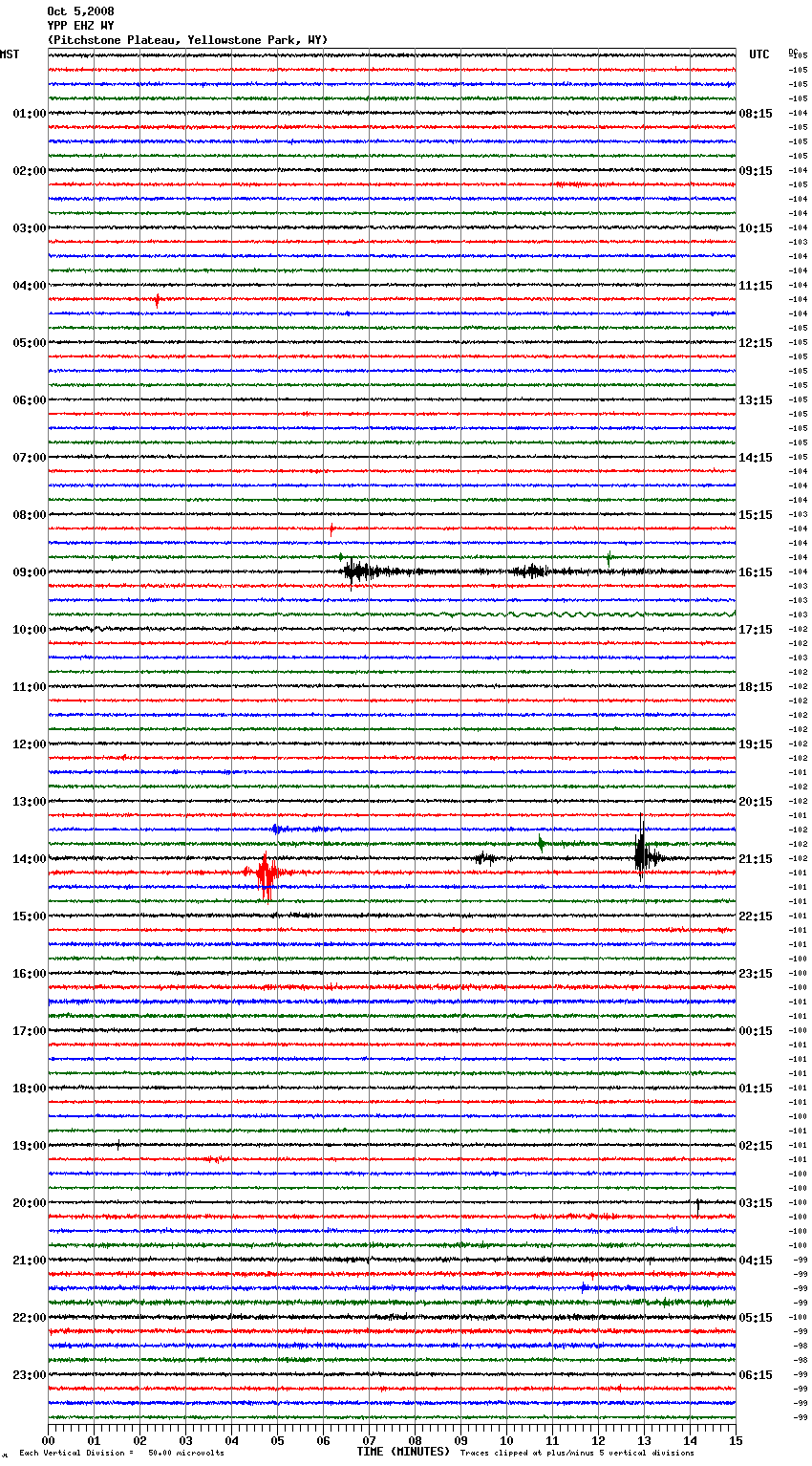This screenshot has width=812, height=1466.
Task: Select the 02:00 MST hour label
Action: coord(30,171)
